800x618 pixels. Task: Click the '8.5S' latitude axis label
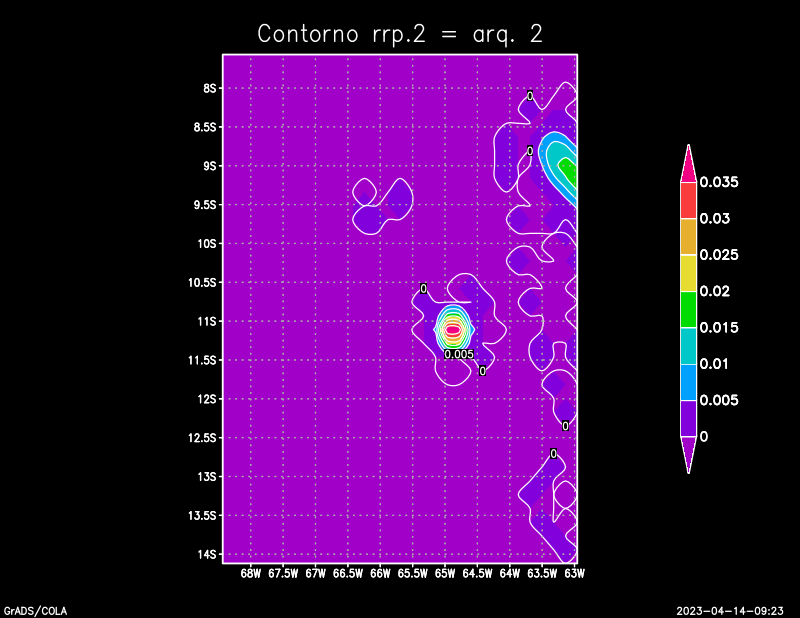(205, 127)
